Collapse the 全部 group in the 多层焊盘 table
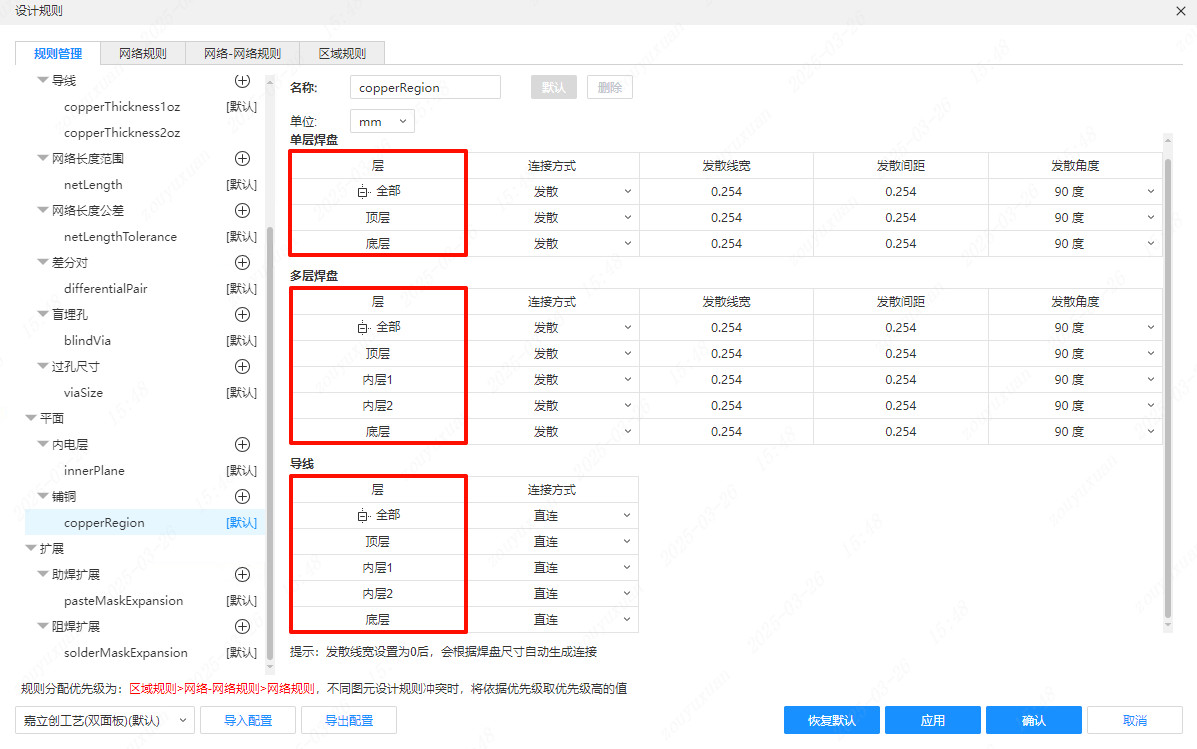The height and width of the screenshot is (749, 1197). (364, 327)
